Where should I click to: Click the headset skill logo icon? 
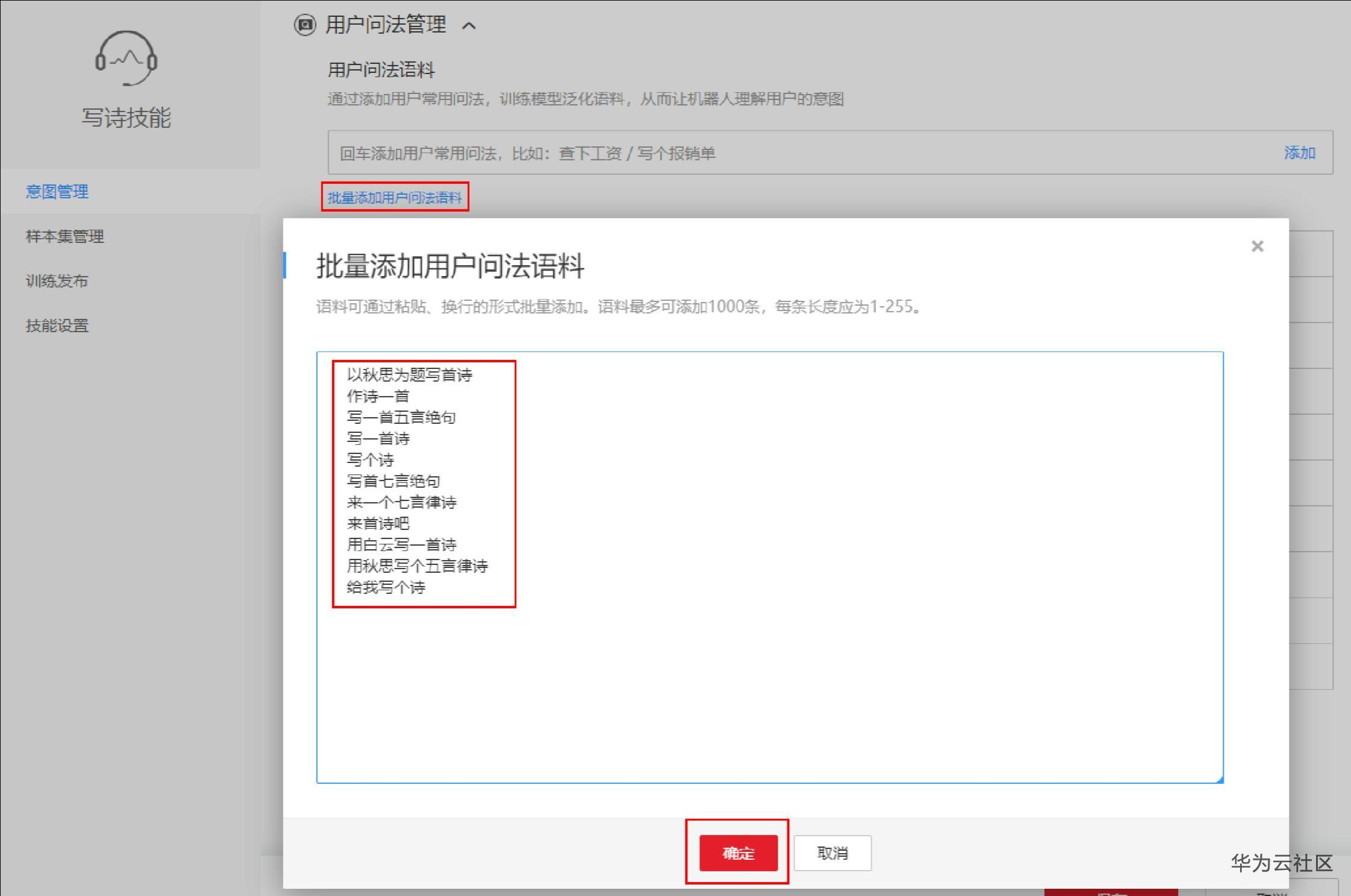[x=126, y=58]
